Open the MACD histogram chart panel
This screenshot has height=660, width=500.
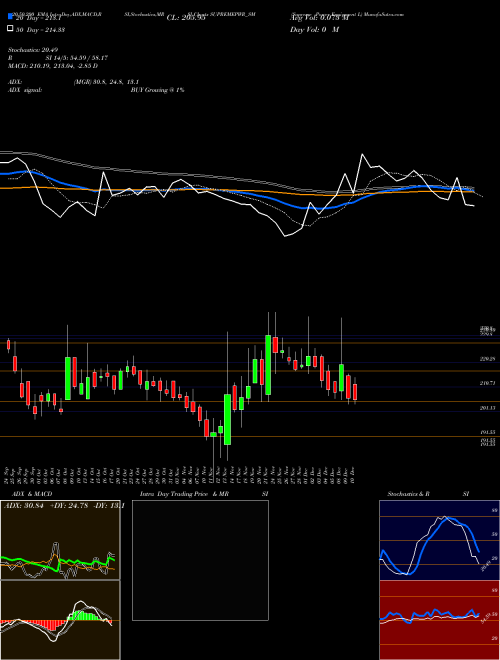[60, 620]
